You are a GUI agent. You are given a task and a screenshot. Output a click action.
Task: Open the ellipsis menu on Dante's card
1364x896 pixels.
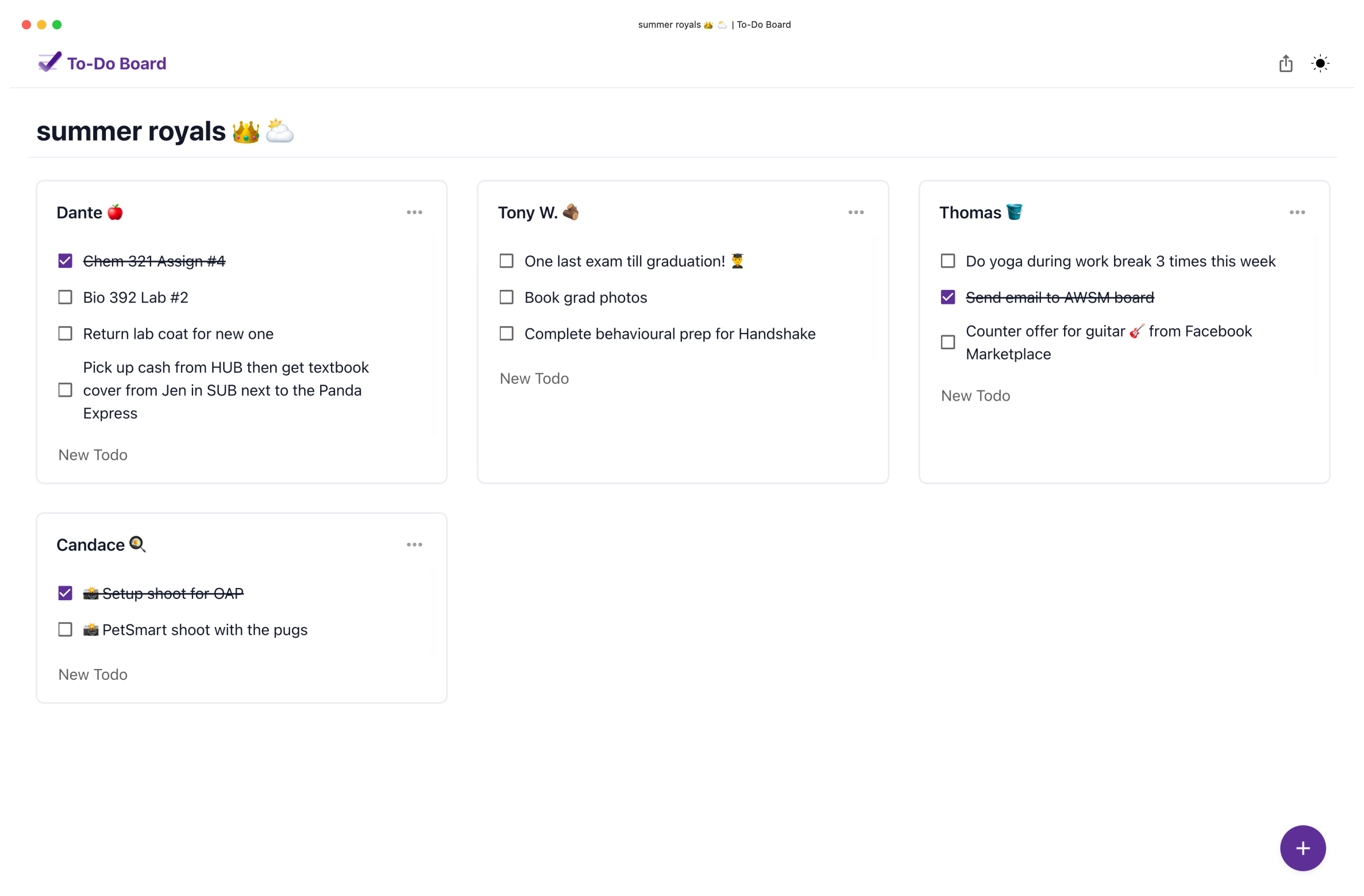415,212
